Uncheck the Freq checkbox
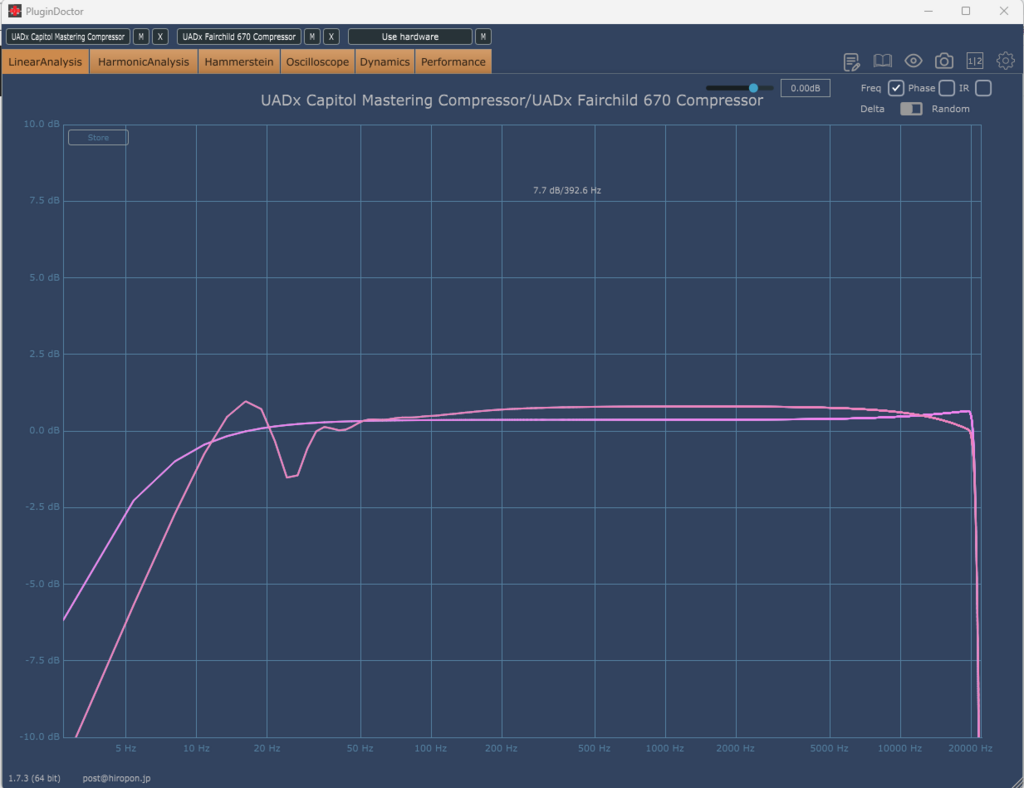The image size is (1024, 788). pos(896,88)
